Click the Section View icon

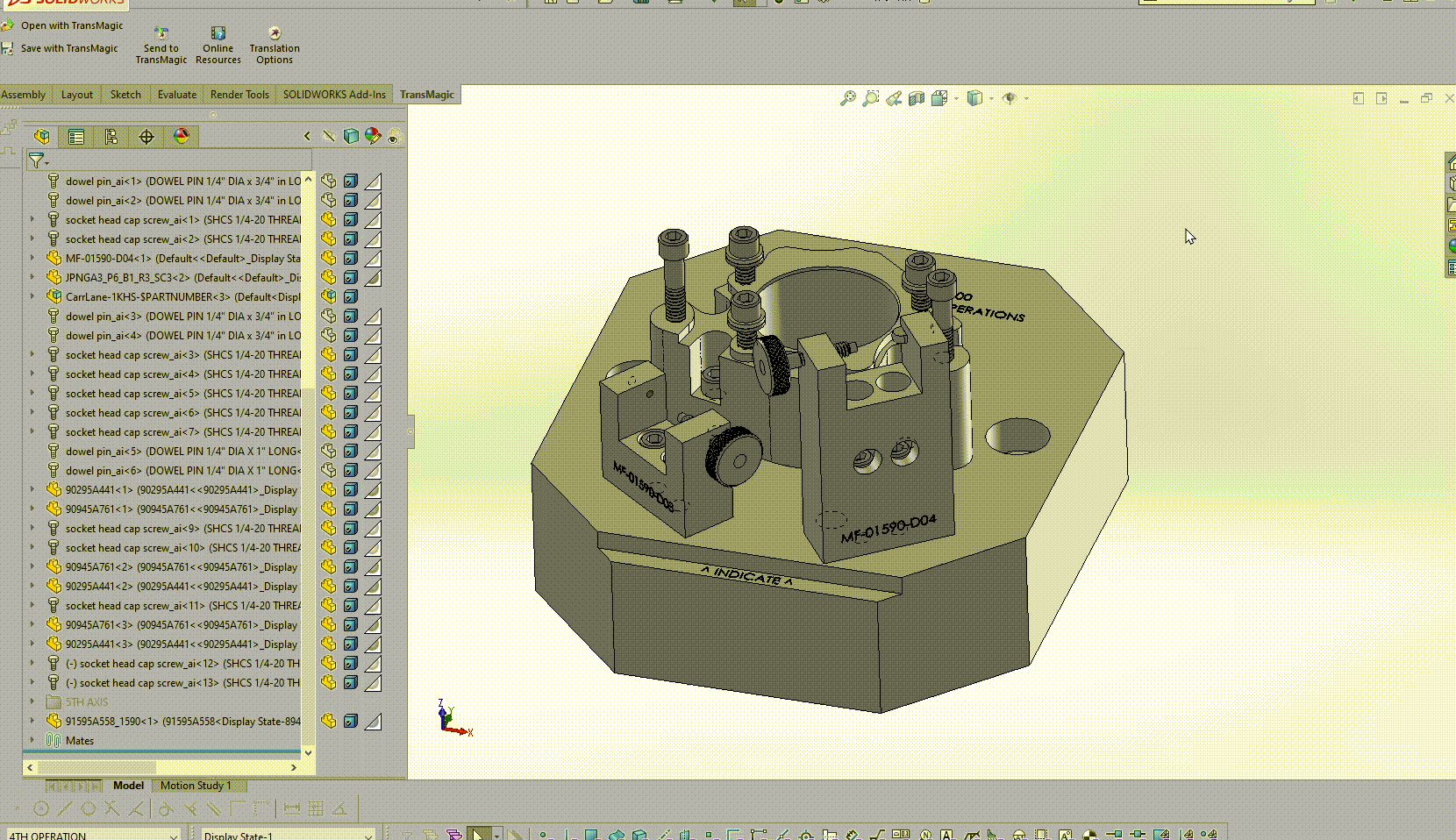click(x=916, y=98)
